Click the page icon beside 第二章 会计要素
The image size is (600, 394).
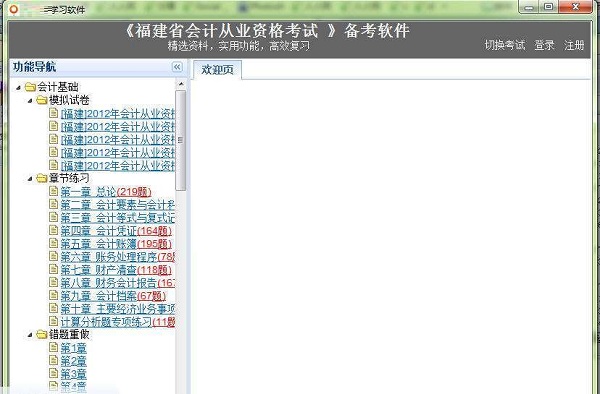(54, 204)
